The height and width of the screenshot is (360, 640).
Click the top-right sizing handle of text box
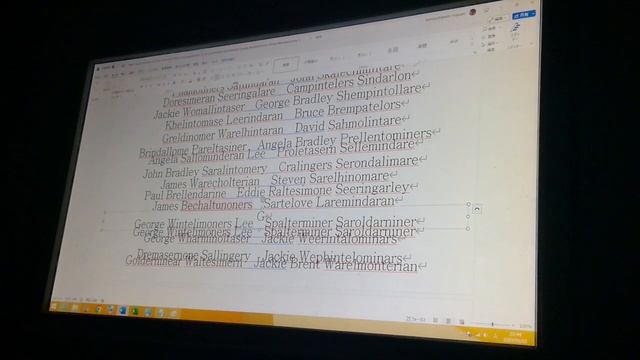click(x=468, y=204)
